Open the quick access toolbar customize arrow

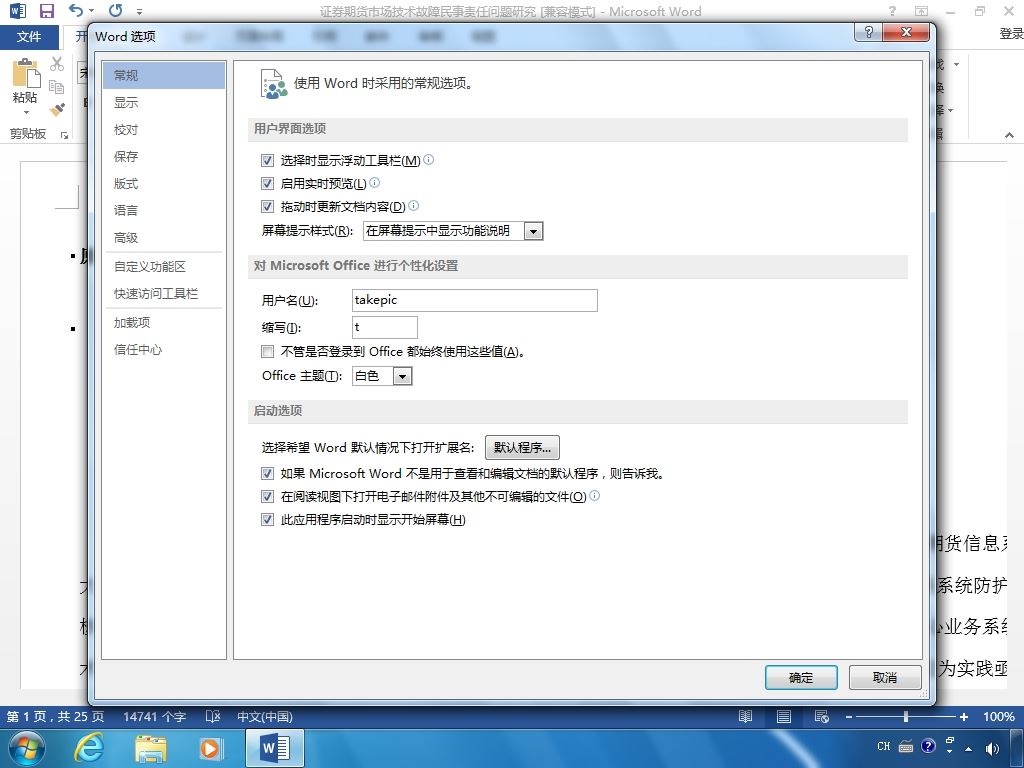point(139,11)
